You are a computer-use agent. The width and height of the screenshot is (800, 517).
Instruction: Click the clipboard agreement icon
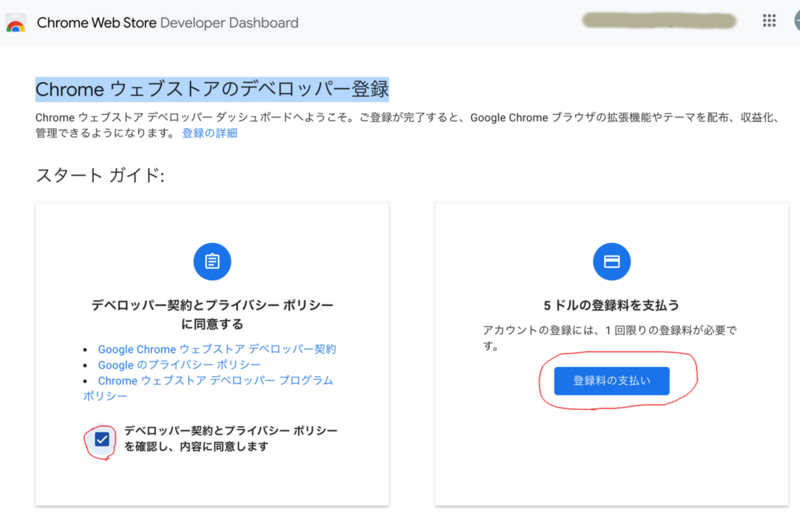pyautogui.click(x=212, y=261)
